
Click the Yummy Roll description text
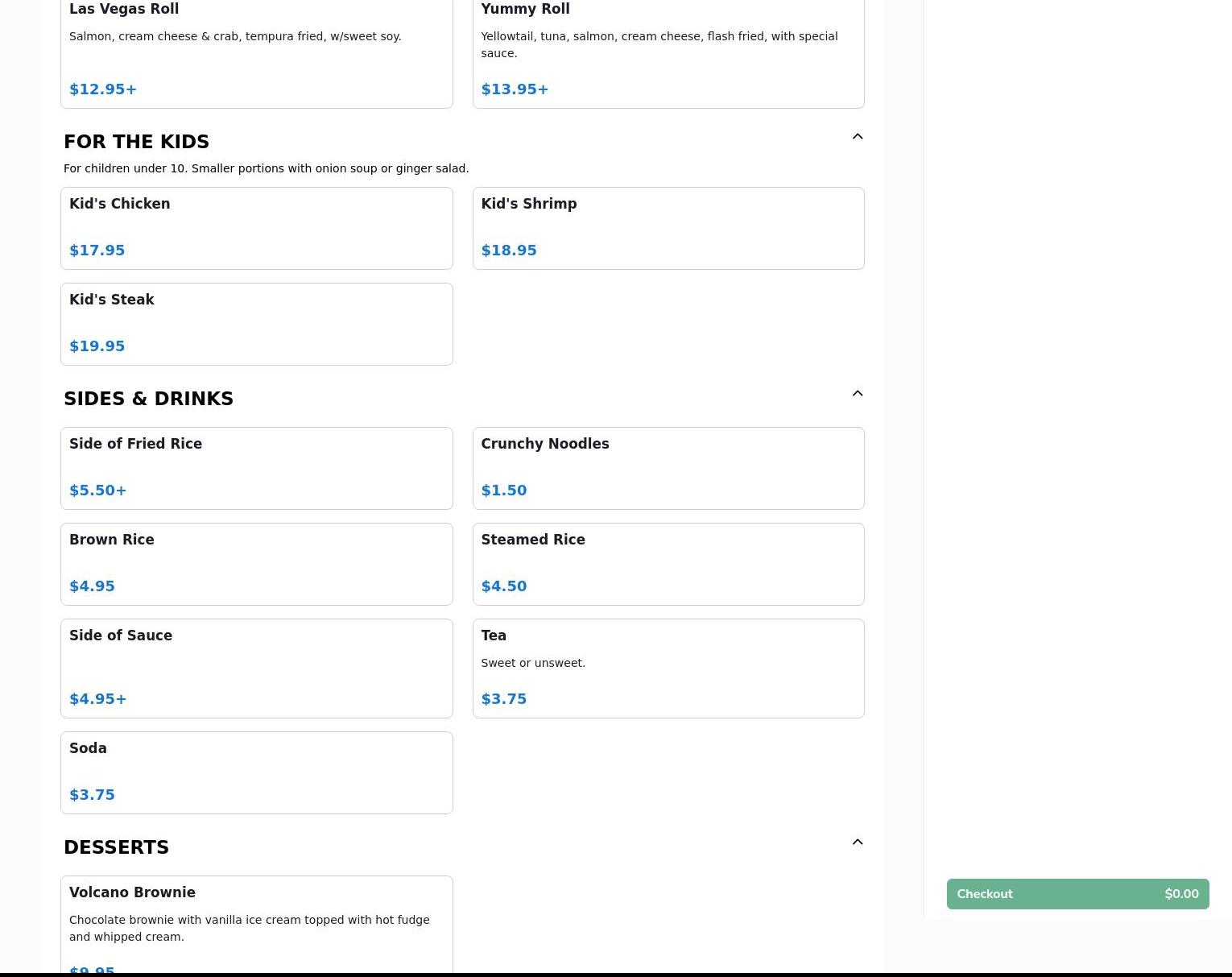tap(659, 44)
